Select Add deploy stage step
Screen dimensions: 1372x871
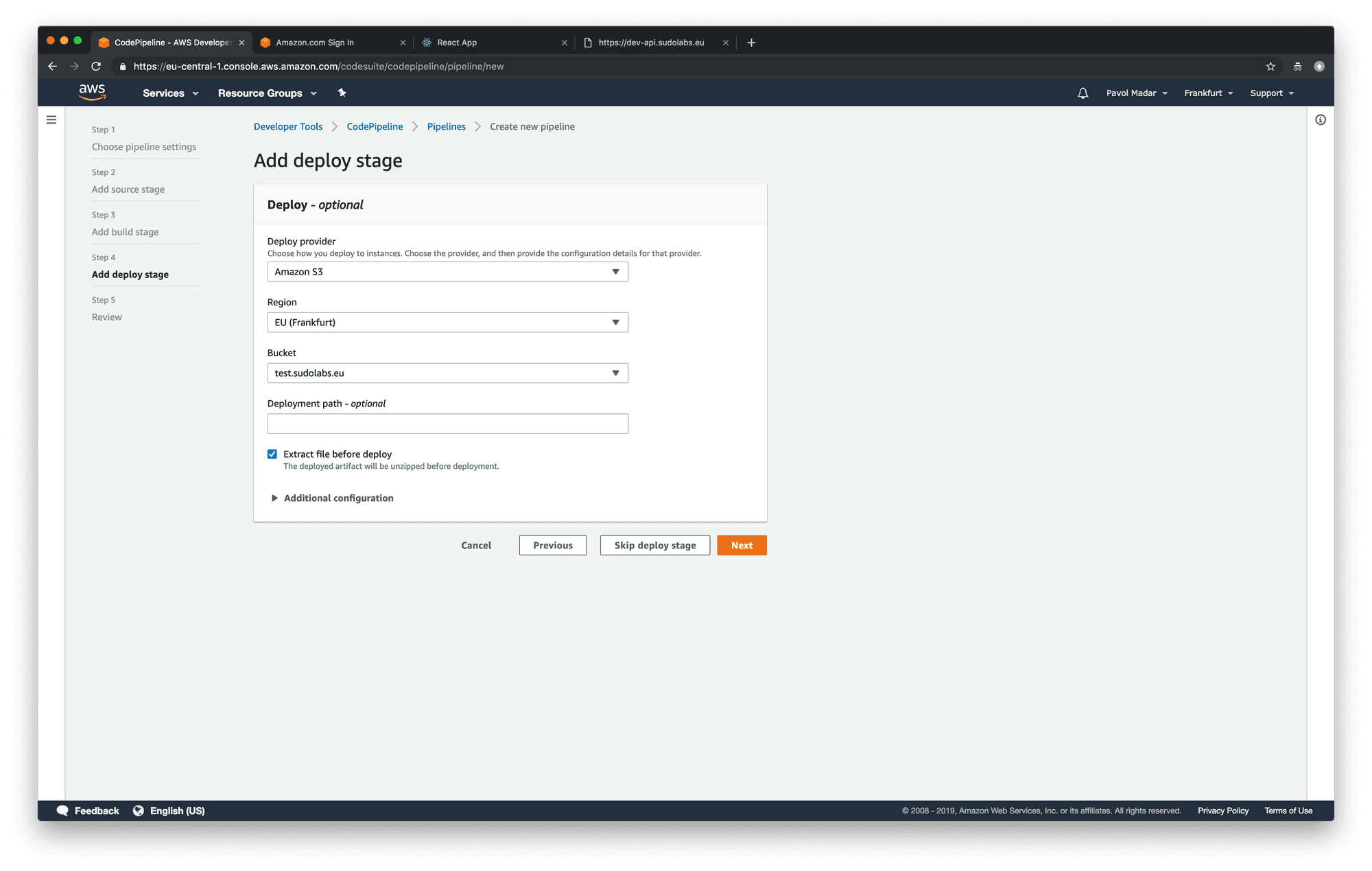130,275
